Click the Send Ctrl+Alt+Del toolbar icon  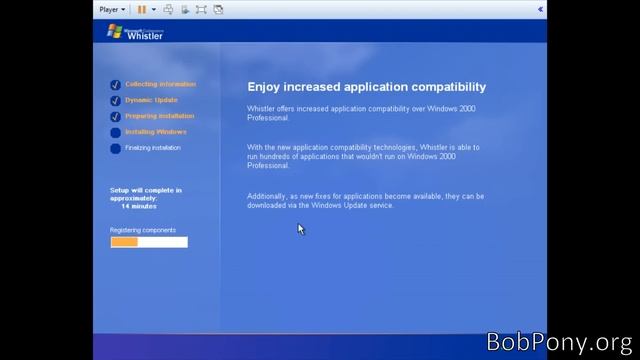pyautogui.click(x=168, y=9)
